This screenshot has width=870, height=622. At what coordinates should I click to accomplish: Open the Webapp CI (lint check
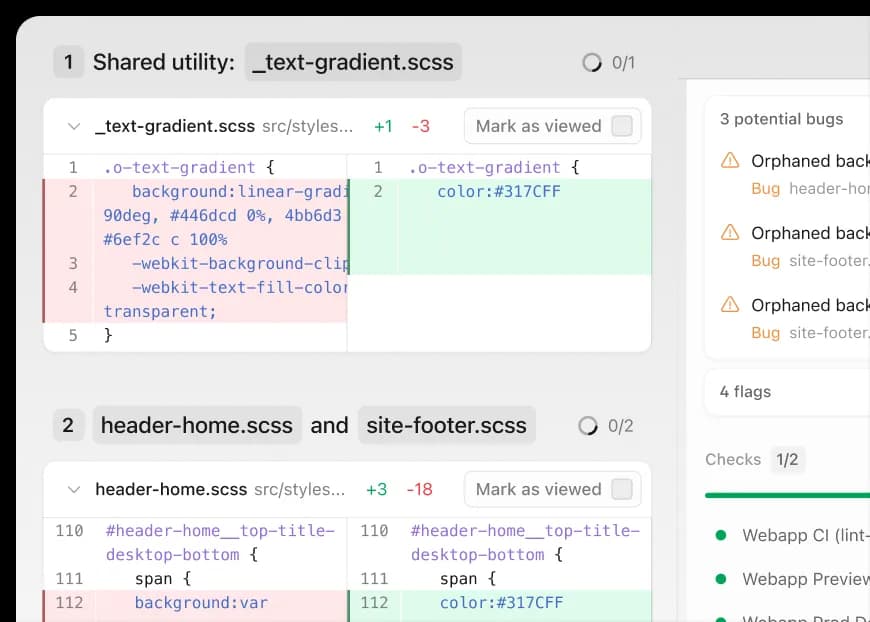pyautogui.click(x=806, y=535)
